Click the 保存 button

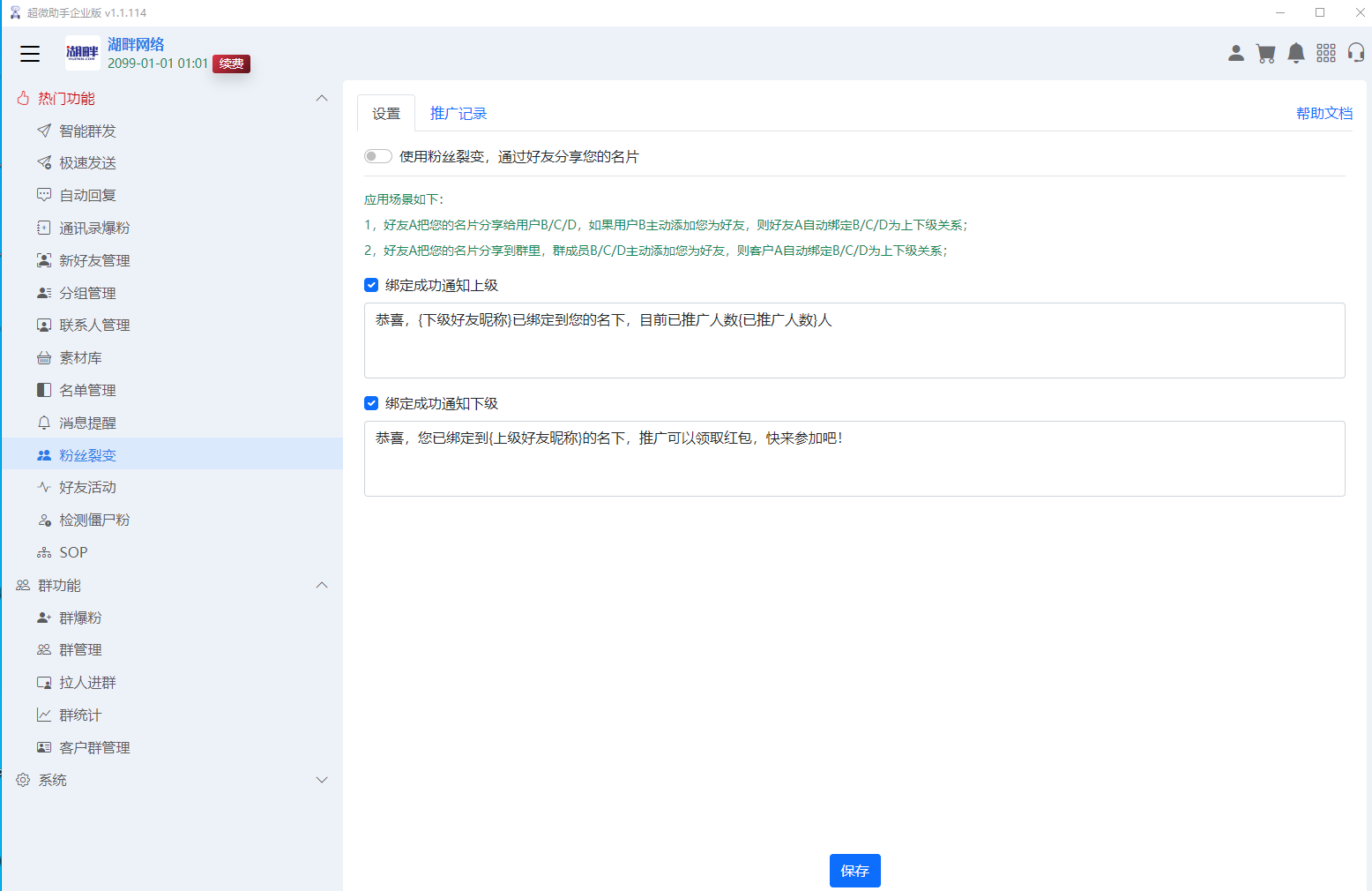click(x=854, y=871)
